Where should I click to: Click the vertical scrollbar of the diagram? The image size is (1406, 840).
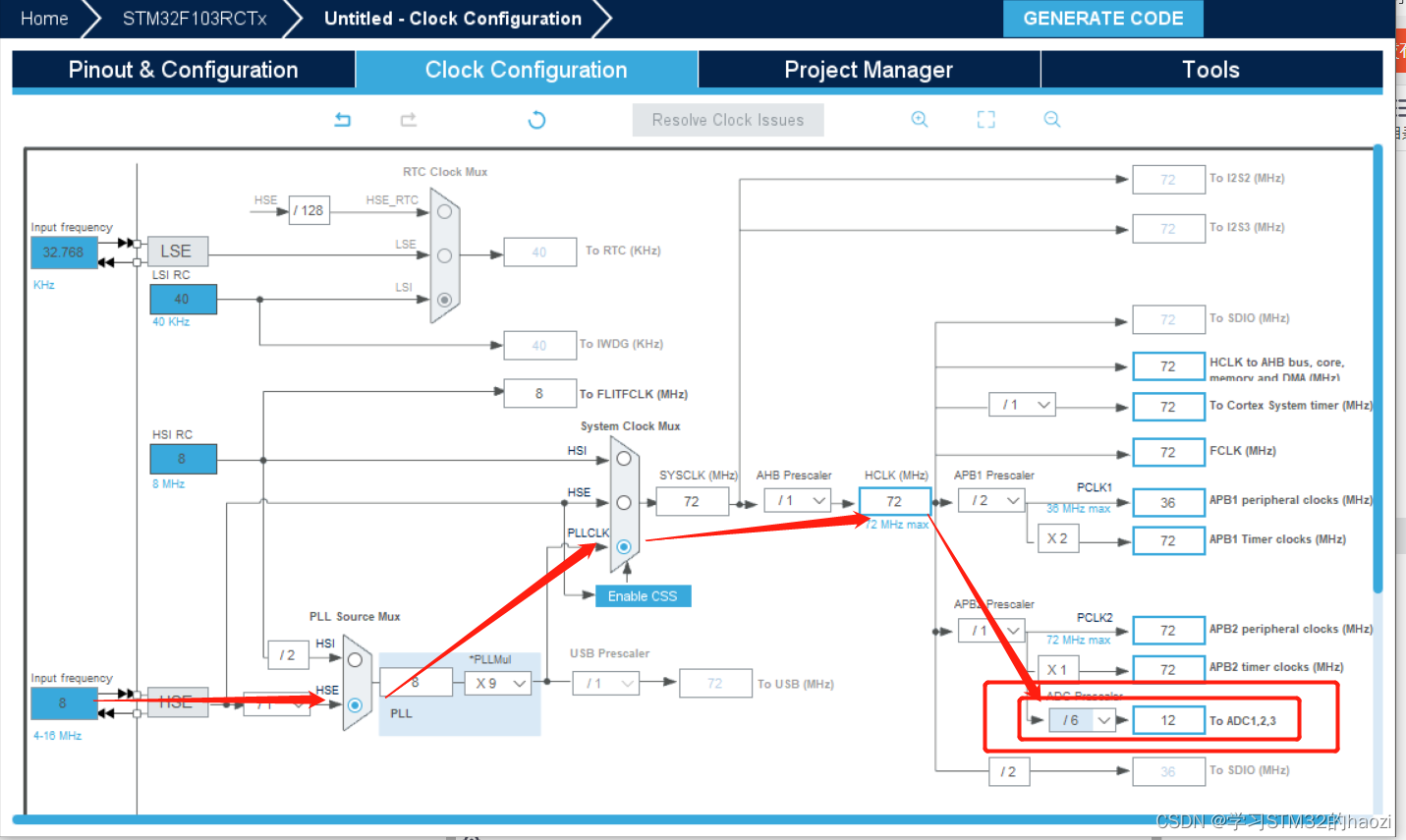1378,369
